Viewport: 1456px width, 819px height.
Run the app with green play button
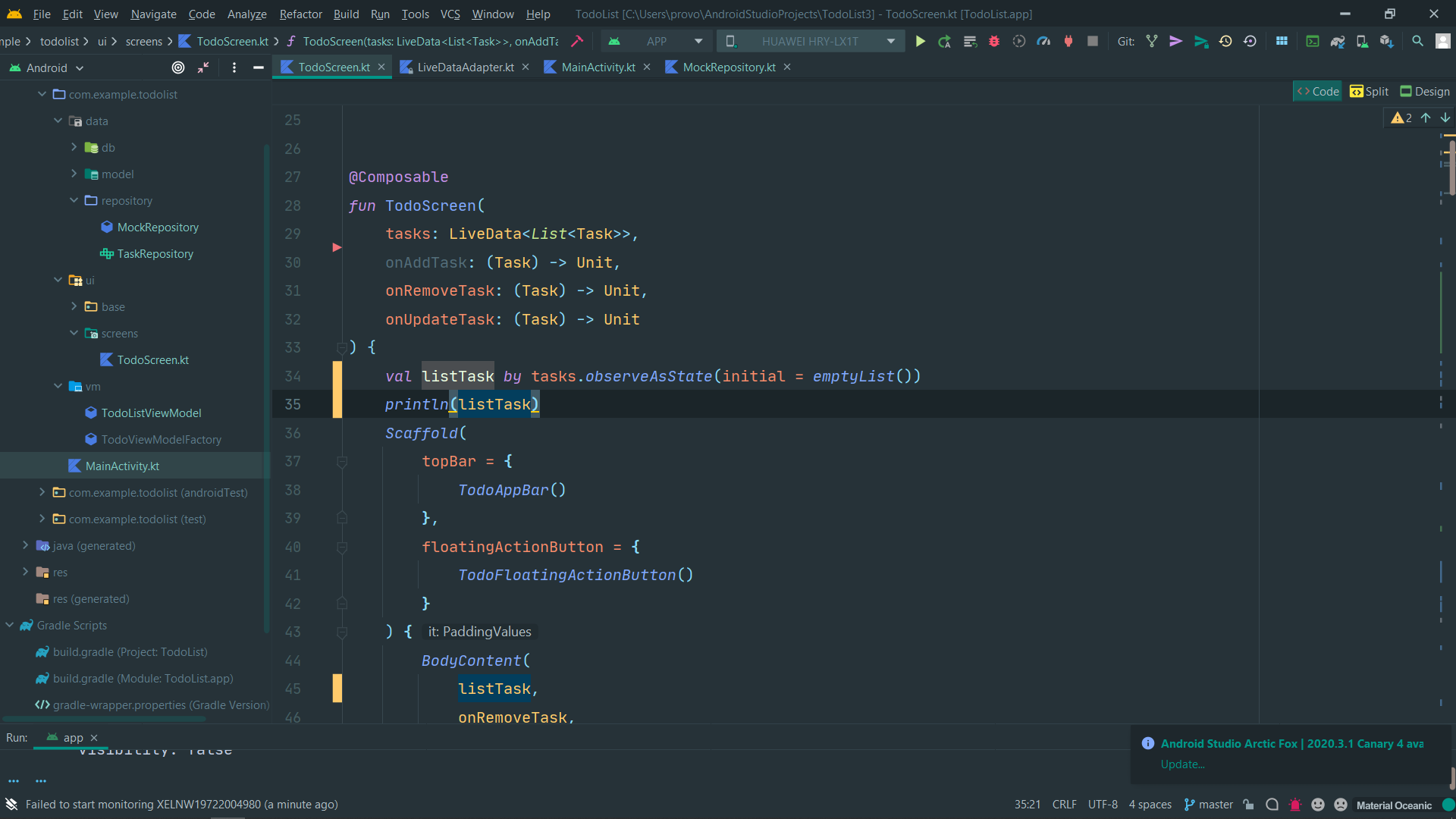[920, 42]
